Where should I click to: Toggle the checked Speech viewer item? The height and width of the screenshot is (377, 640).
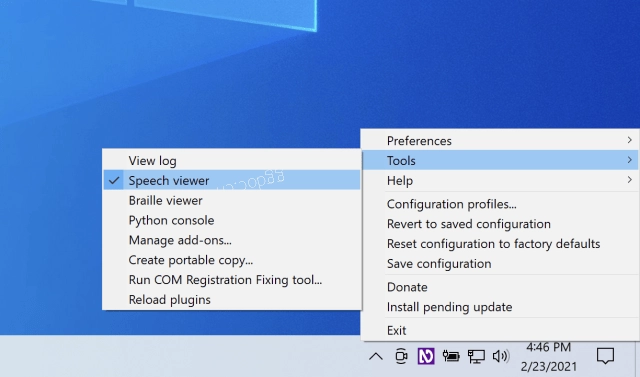232,180
